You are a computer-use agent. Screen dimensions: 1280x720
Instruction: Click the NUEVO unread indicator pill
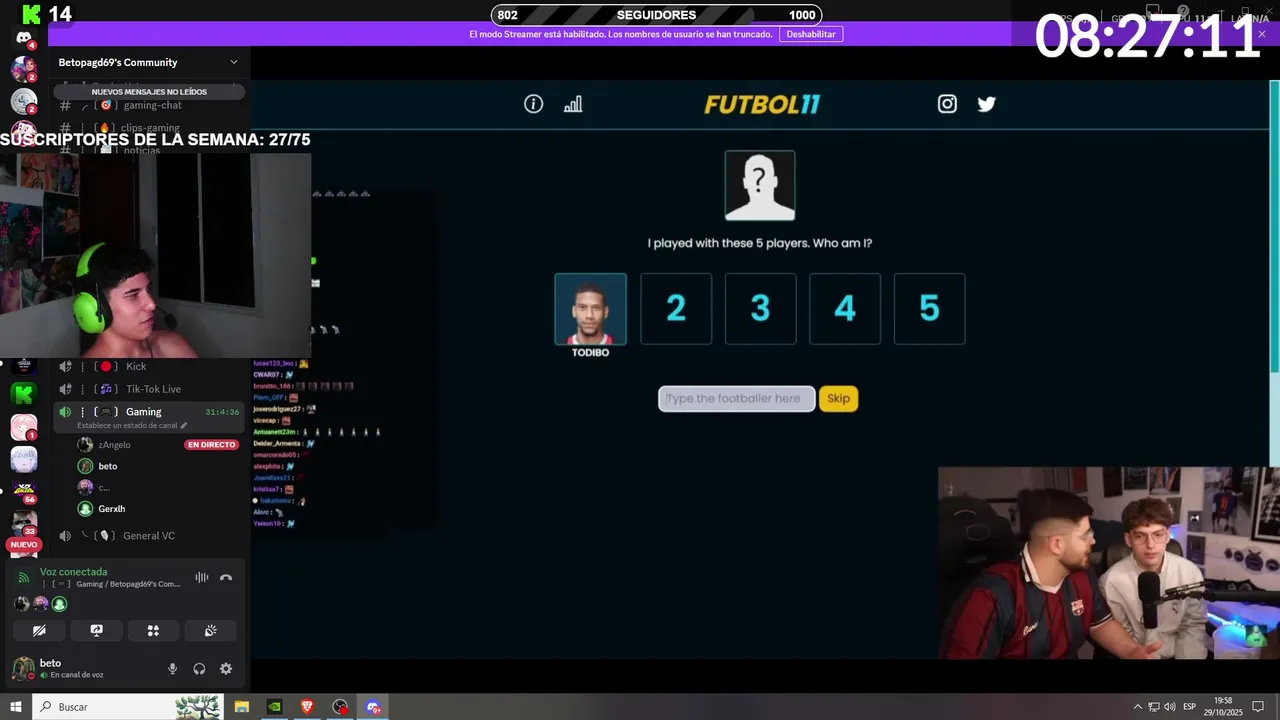tap(23, 545)
